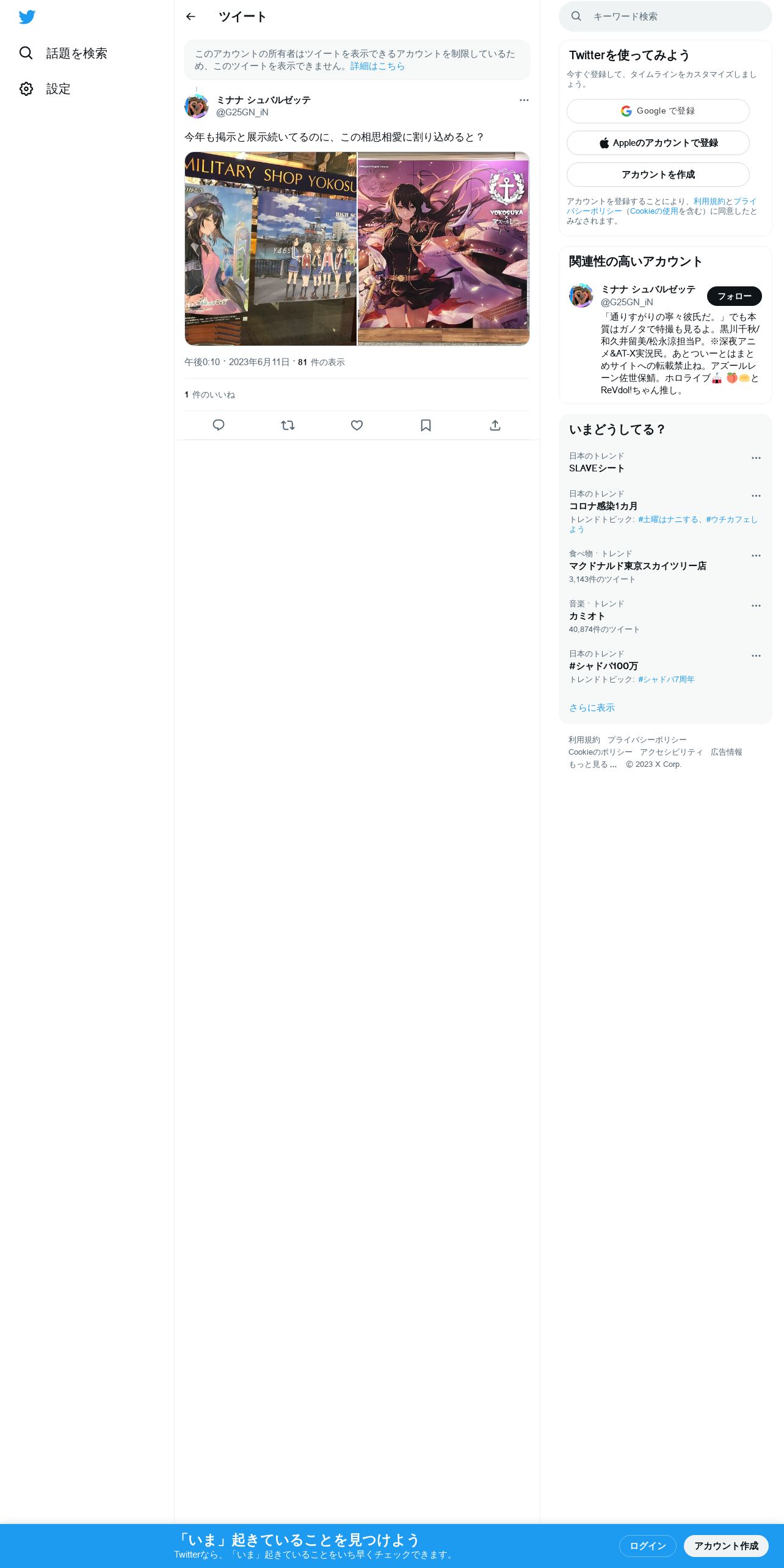Open author handle @G25GN_iN above tweet
The width and height of the screenshot is (784, 1568).
[242, 112]
